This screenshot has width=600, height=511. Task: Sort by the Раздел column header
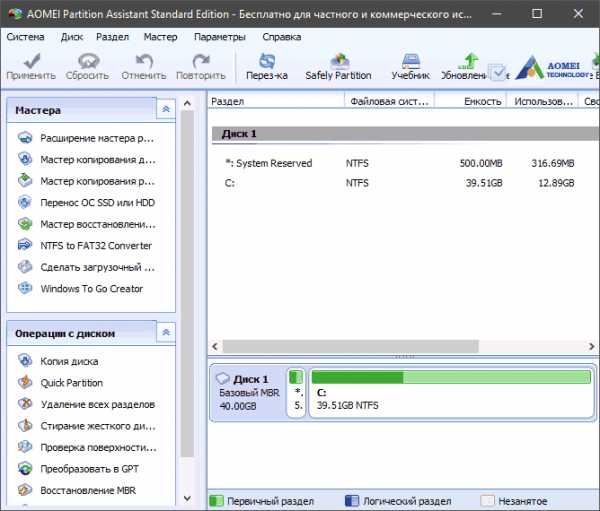276,101
